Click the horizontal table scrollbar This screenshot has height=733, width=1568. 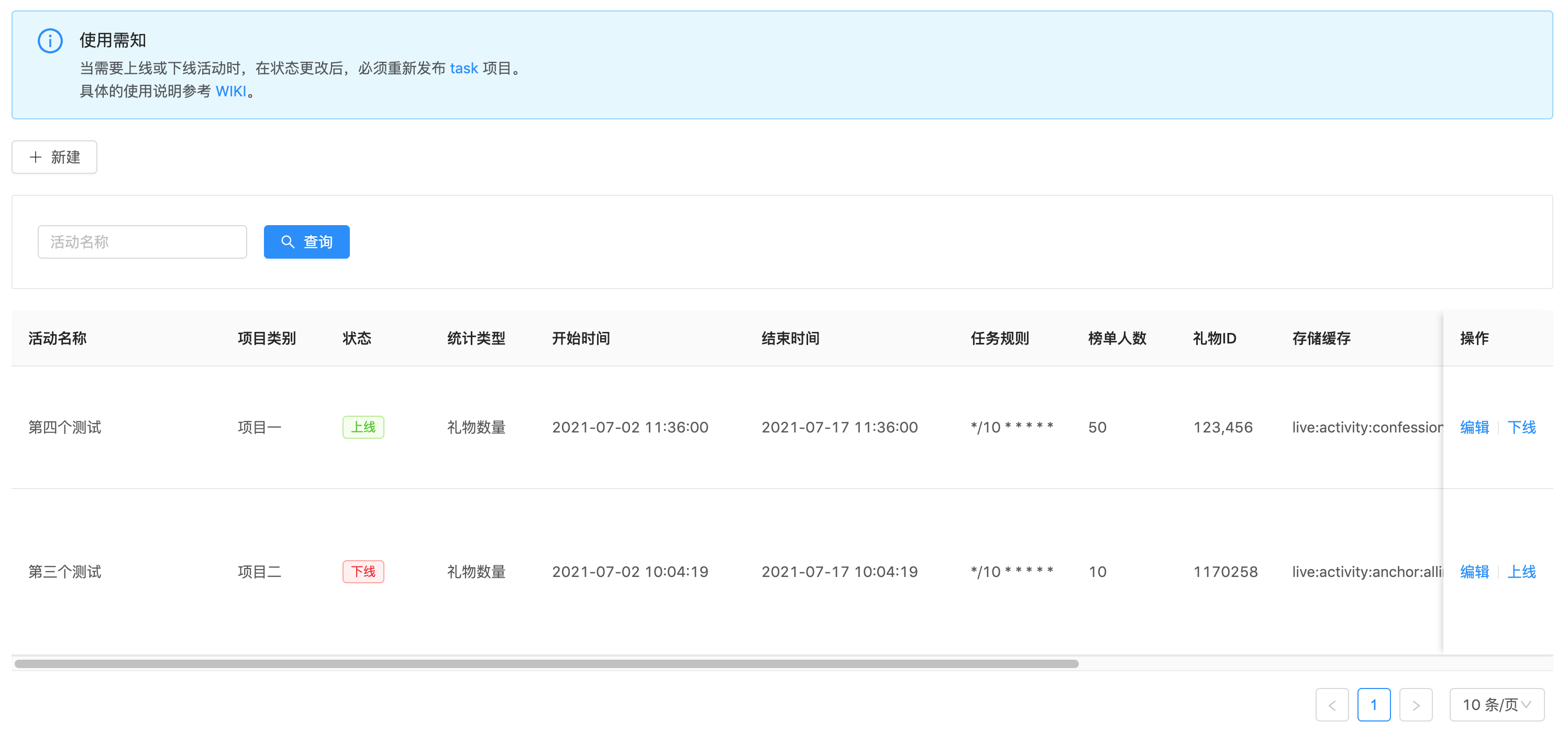[547, 664]
